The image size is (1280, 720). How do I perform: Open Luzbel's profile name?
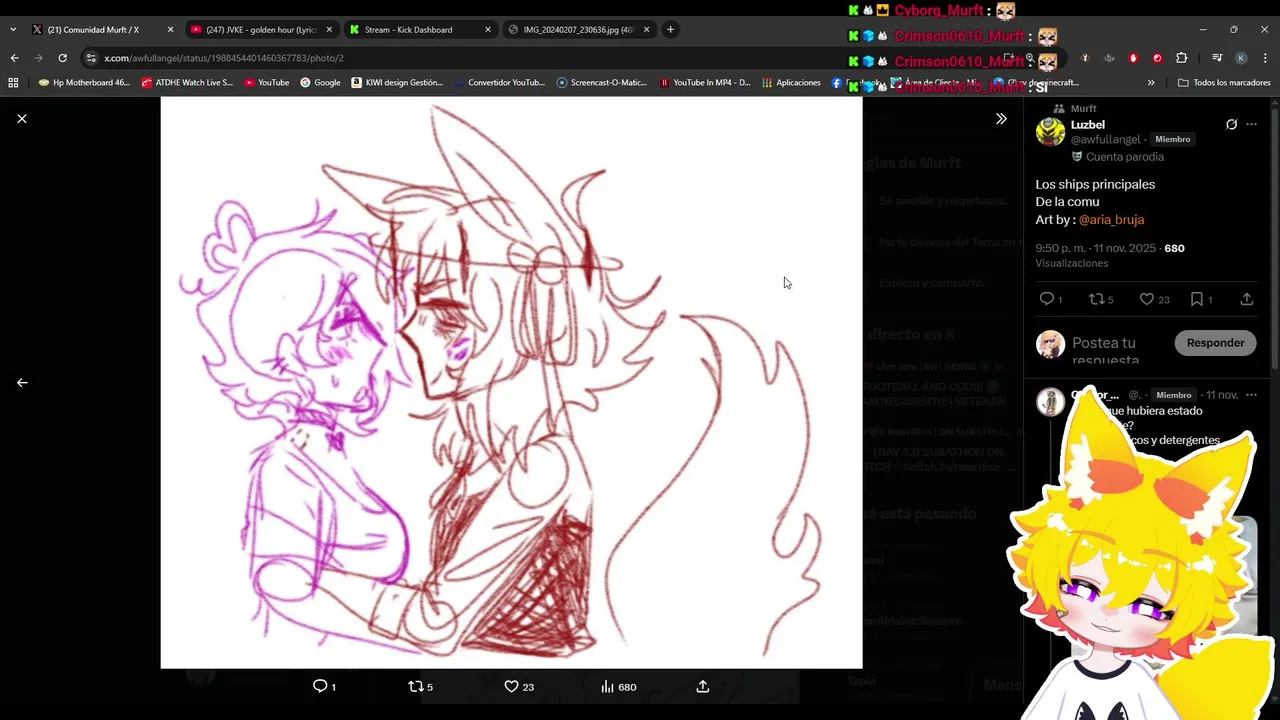(x=1088, y=125)
